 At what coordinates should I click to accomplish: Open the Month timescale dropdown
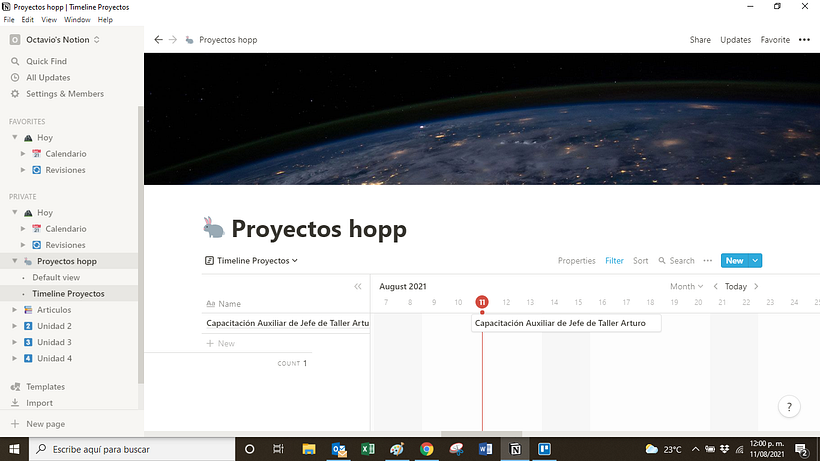pyautogui.click(x=686, y=287)
